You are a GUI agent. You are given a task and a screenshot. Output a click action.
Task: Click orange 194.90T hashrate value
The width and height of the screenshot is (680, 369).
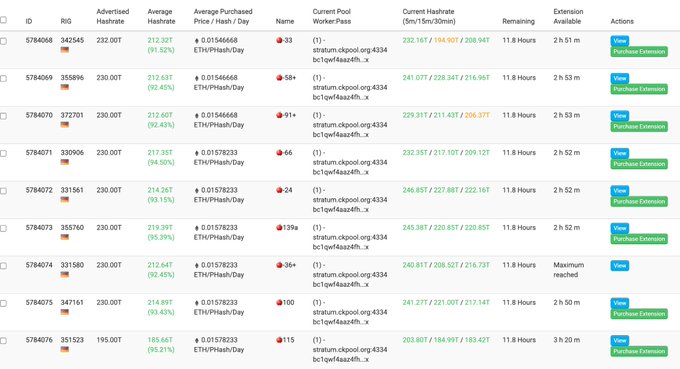446,40
